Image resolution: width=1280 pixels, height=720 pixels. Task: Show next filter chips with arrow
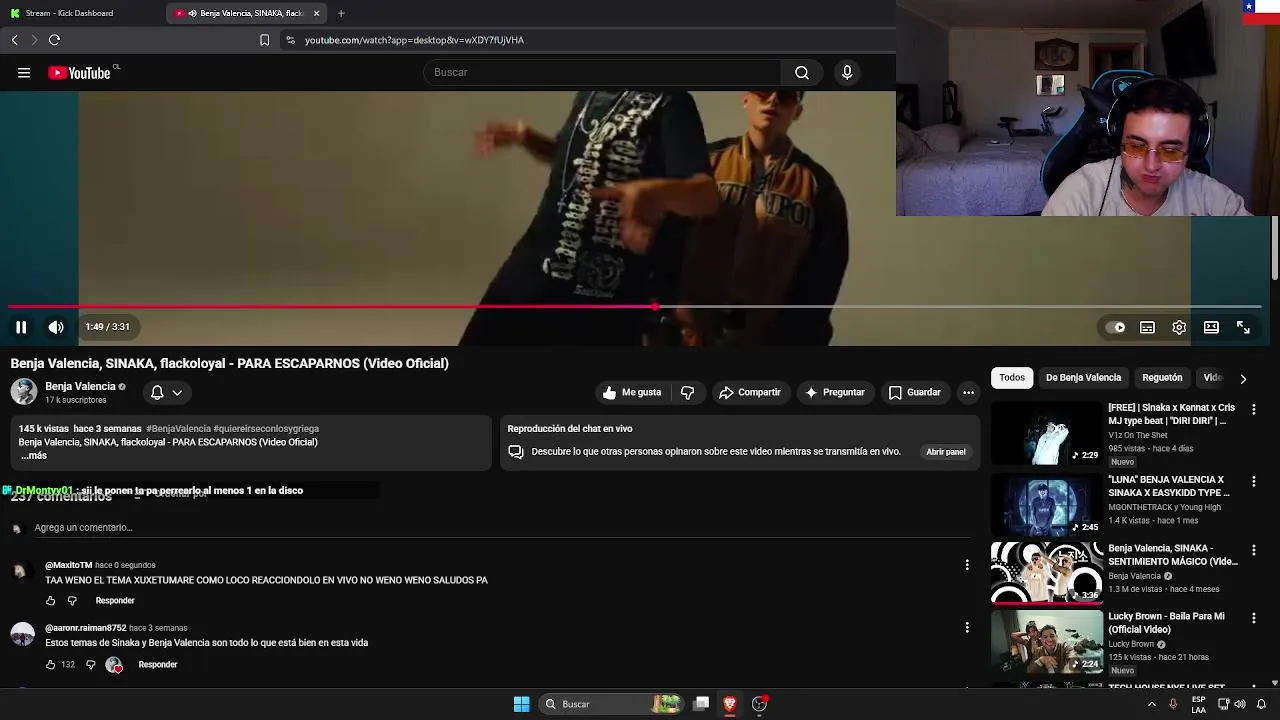(x=1243, y=379)
